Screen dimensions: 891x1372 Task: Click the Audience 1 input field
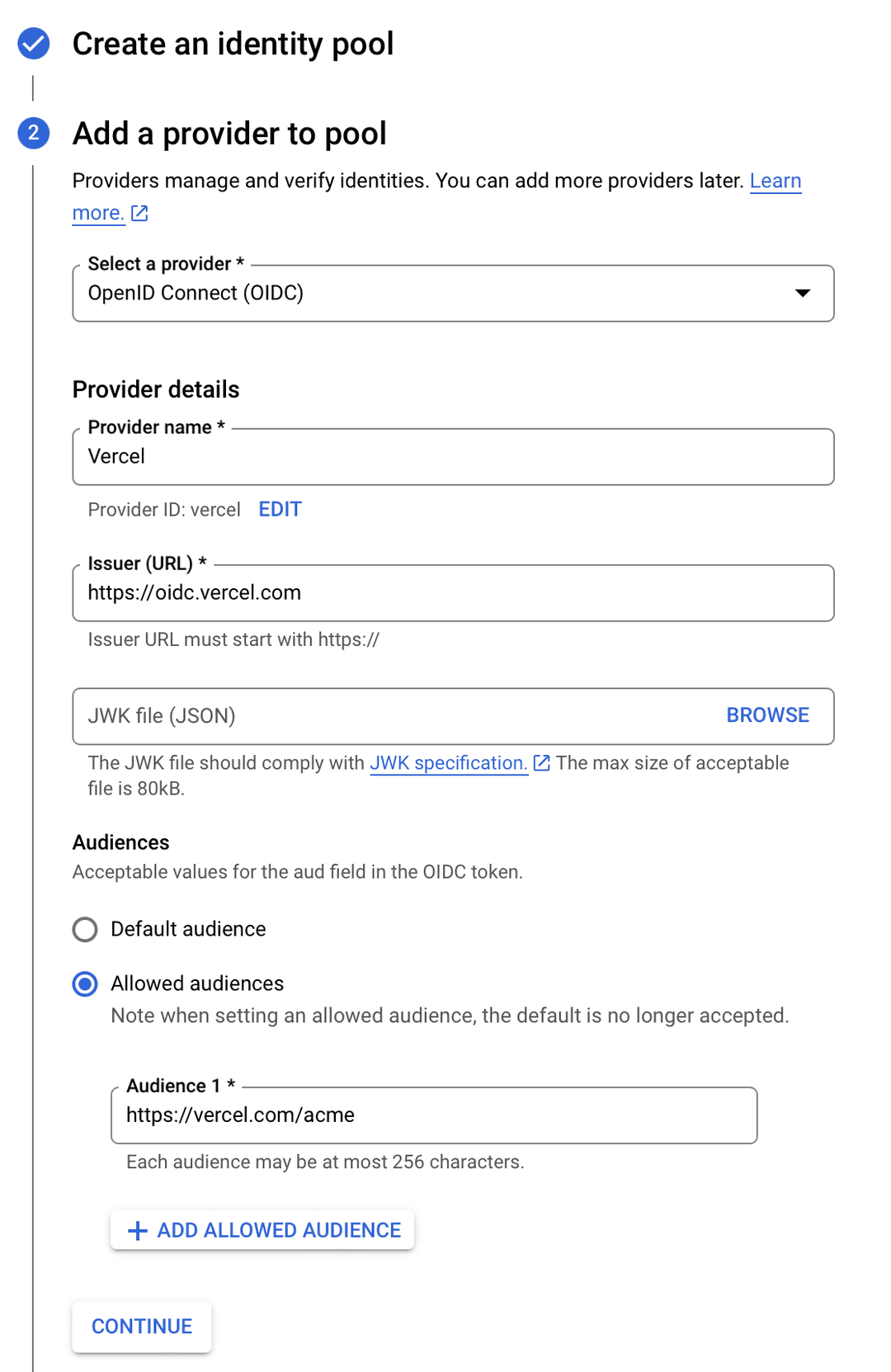click(x=433, y=1115)
